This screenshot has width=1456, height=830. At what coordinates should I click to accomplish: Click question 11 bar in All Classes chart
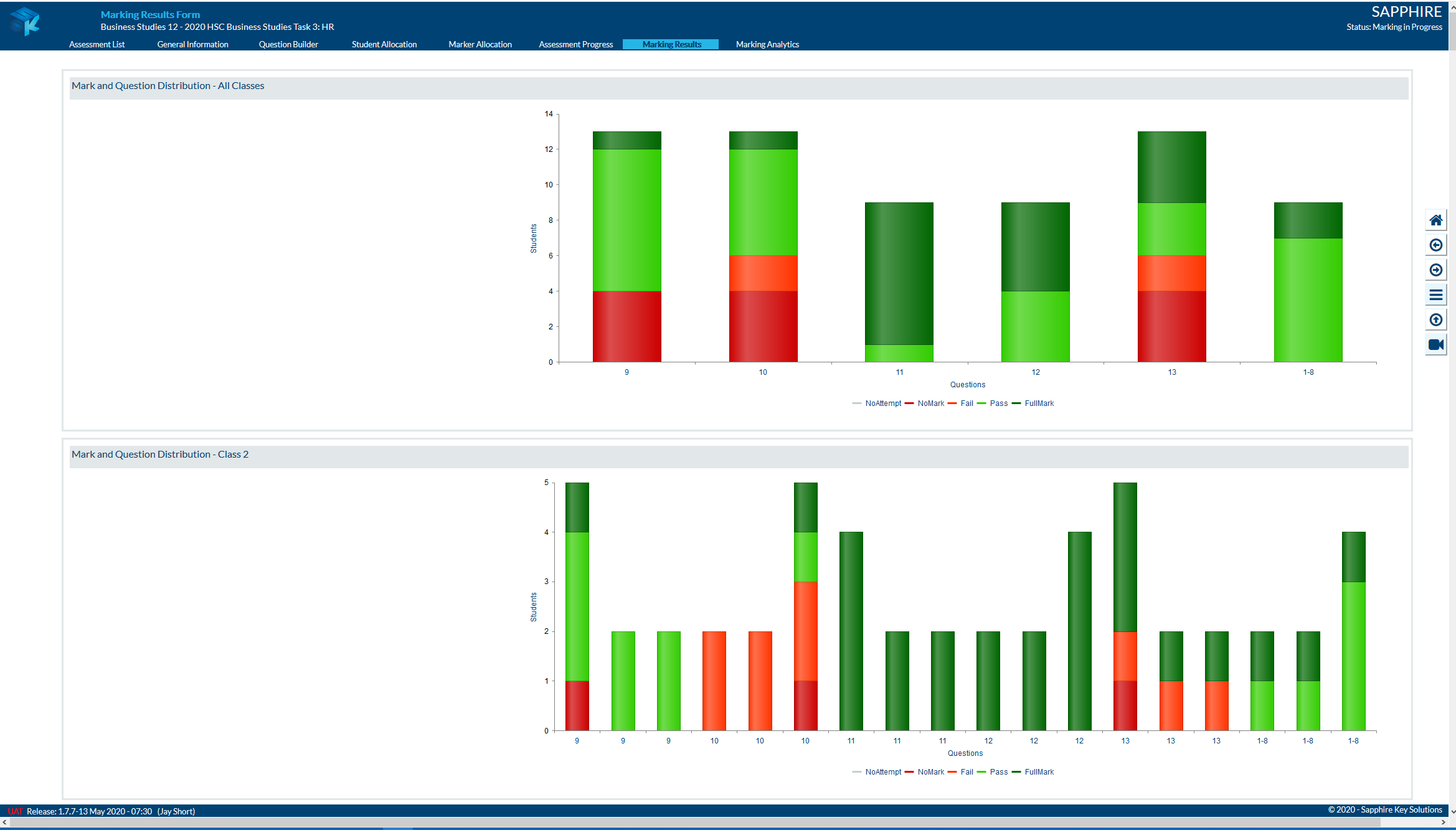coord(899,282)
